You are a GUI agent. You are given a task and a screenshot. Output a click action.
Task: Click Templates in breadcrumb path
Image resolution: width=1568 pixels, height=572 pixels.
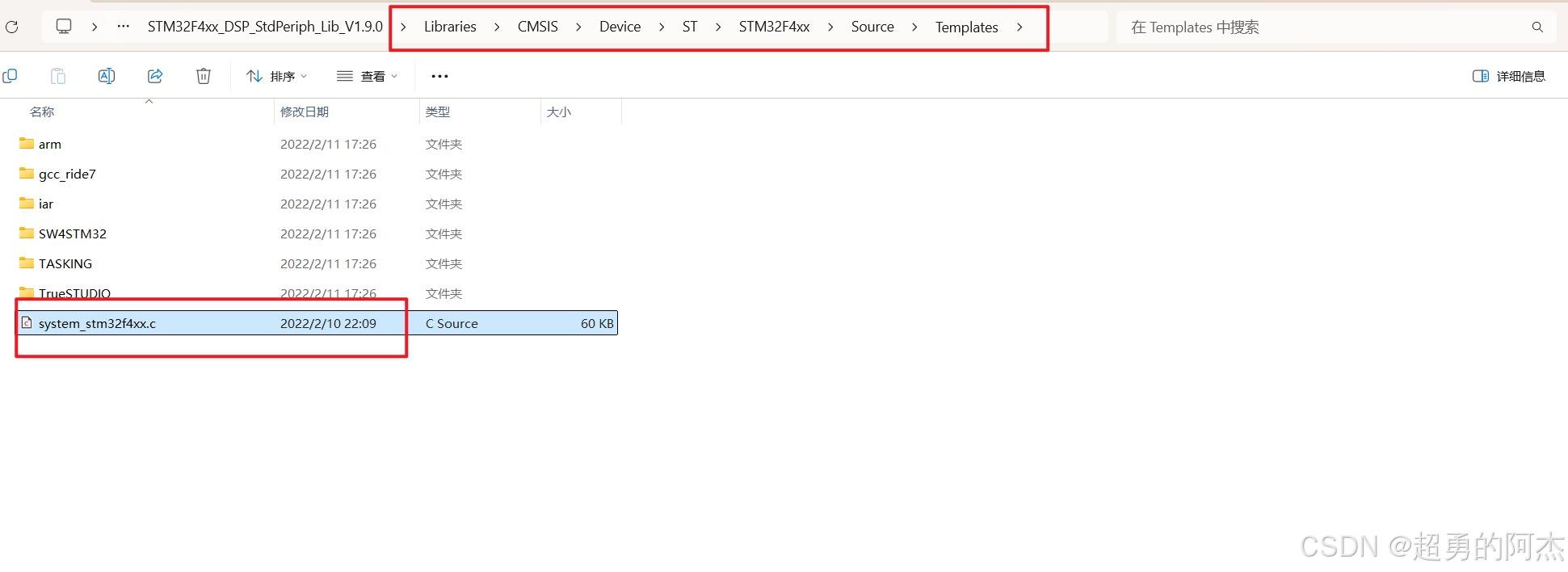click(x=967, y=27)
